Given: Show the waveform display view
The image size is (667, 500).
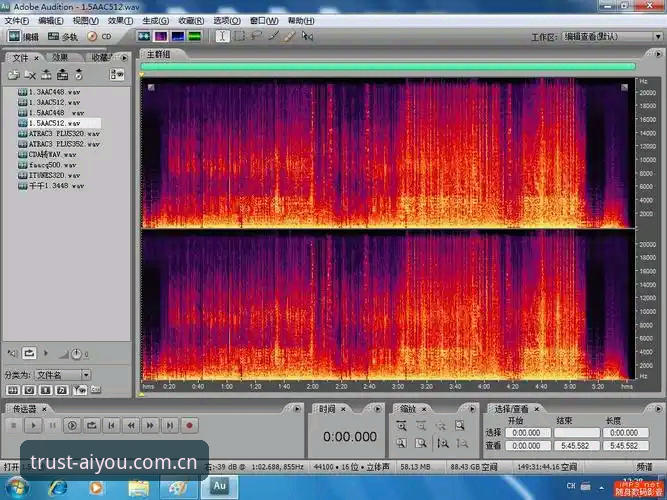Looking at the screenshot, I should point(144,37).
